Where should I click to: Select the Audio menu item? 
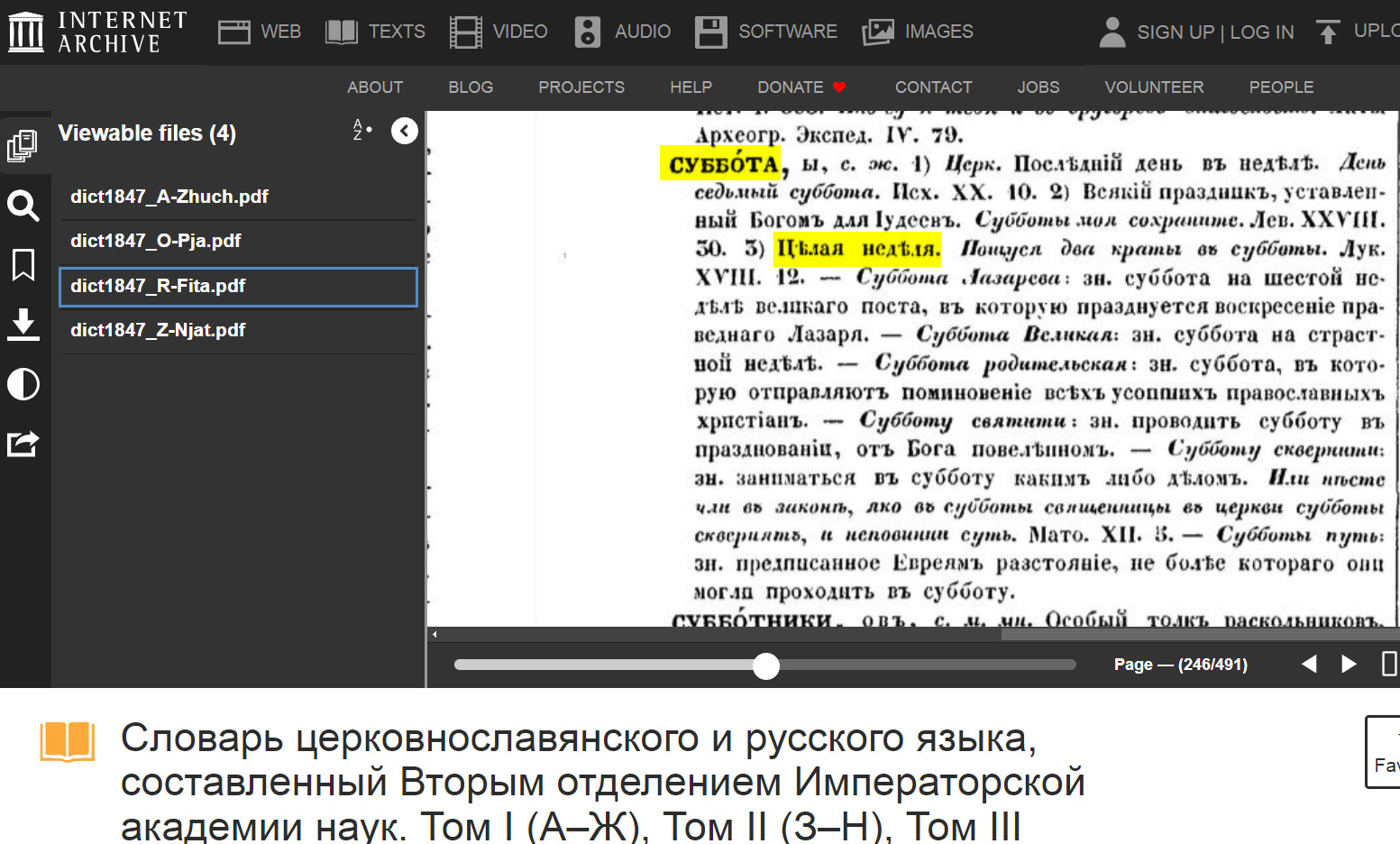(x=643, y=32)
